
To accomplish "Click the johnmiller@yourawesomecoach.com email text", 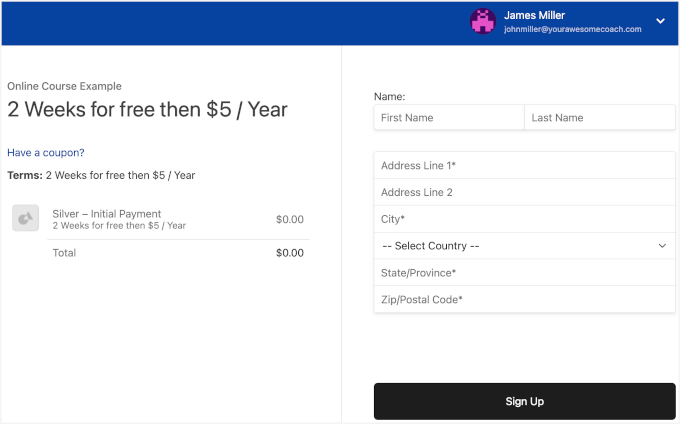I will tap(572, 30).
